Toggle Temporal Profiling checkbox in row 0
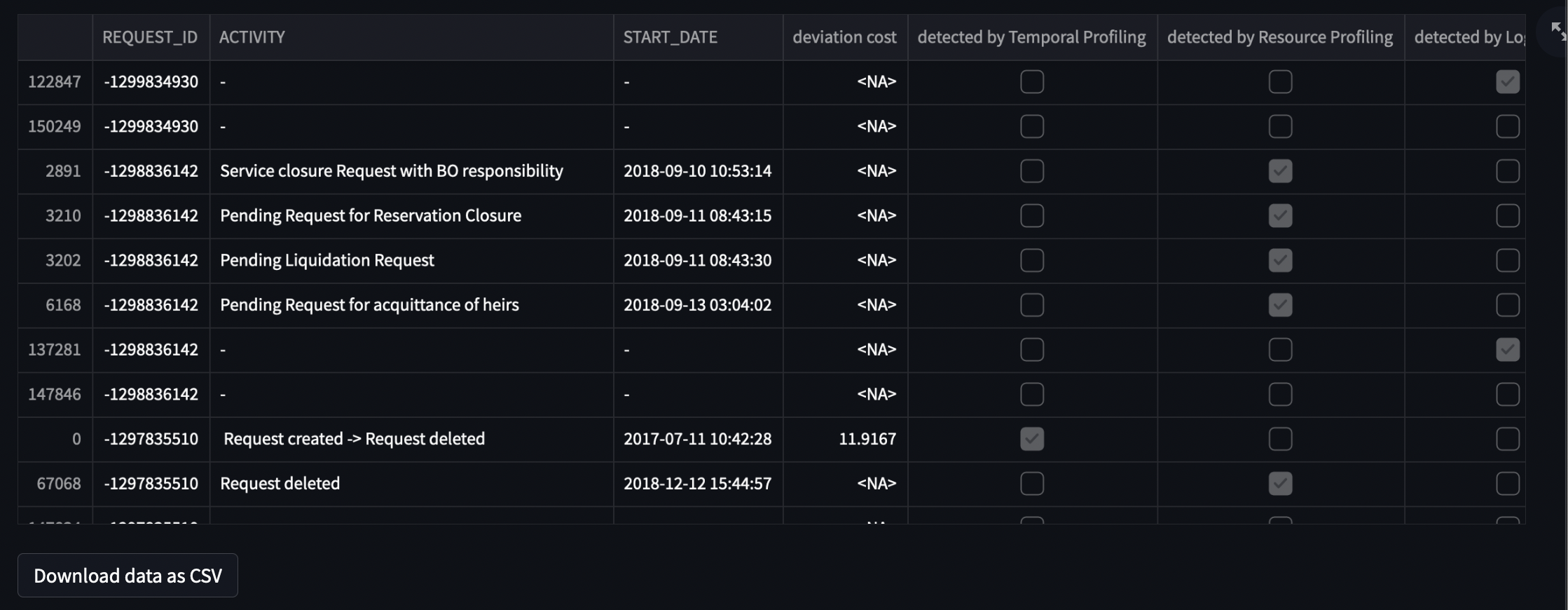Screen dimensions: 1568x610 click(x=1032, y=439)
